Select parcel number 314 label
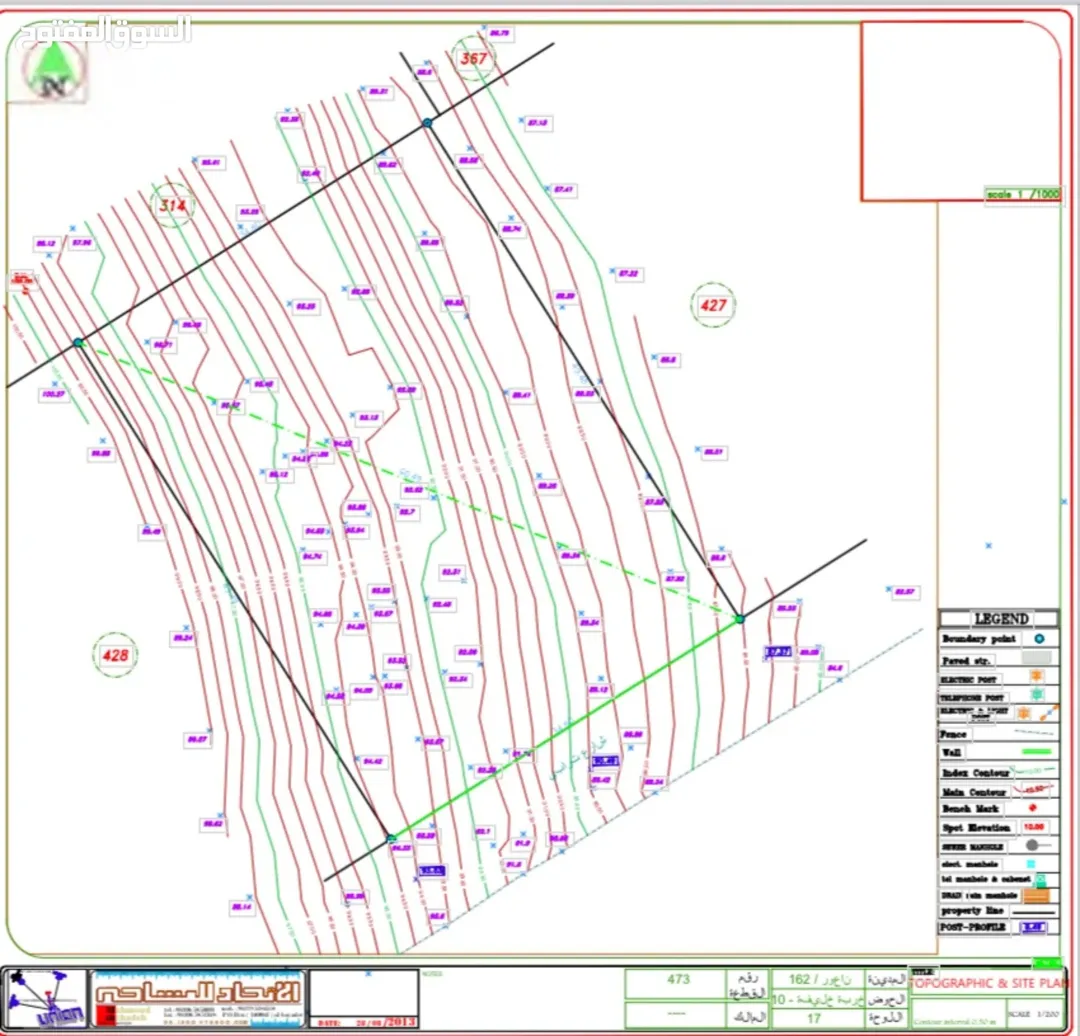Viewport: 1080px width, 1036px height. 172,205
